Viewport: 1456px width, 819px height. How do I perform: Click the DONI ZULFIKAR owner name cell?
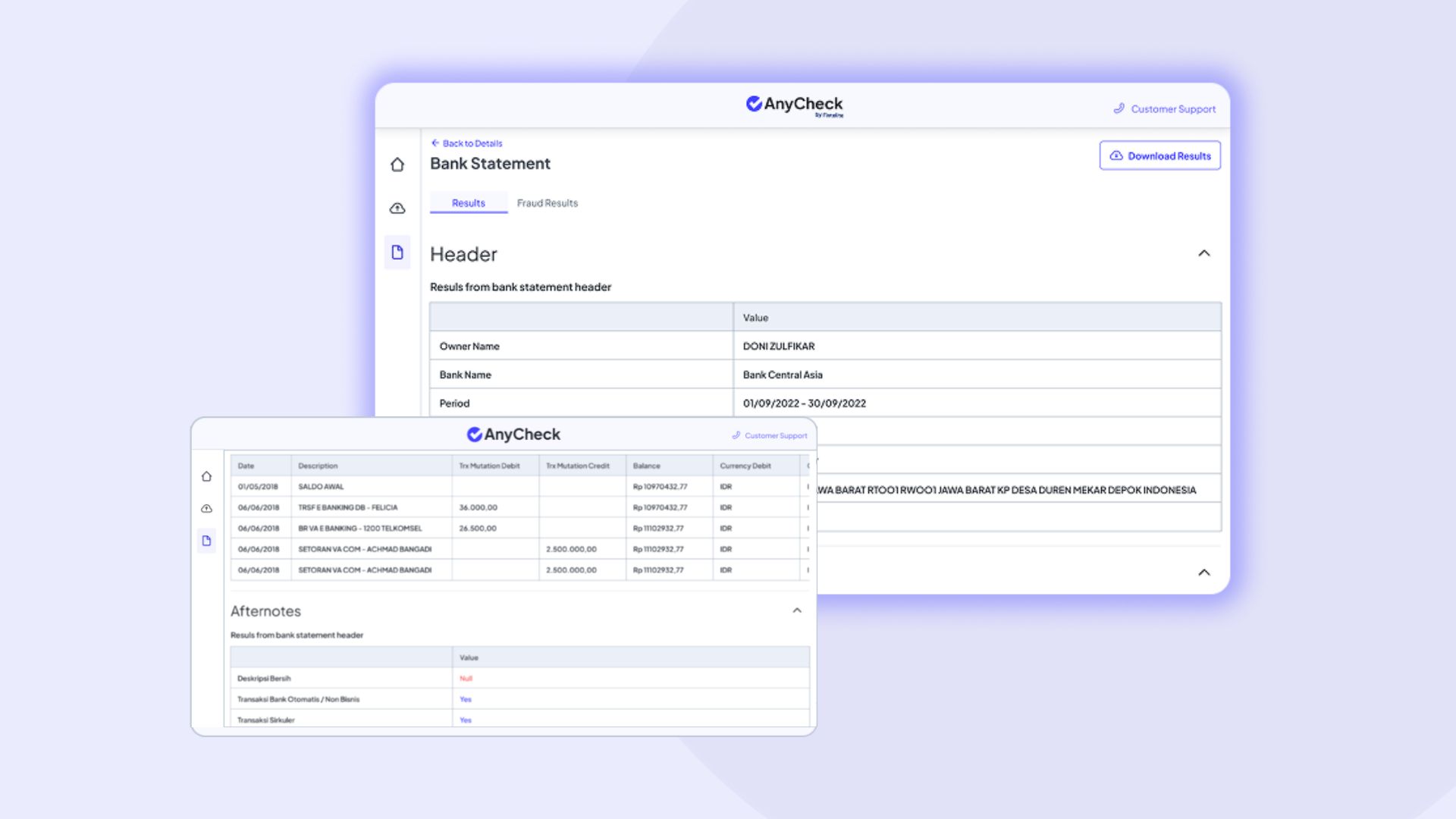coord(779,347)
